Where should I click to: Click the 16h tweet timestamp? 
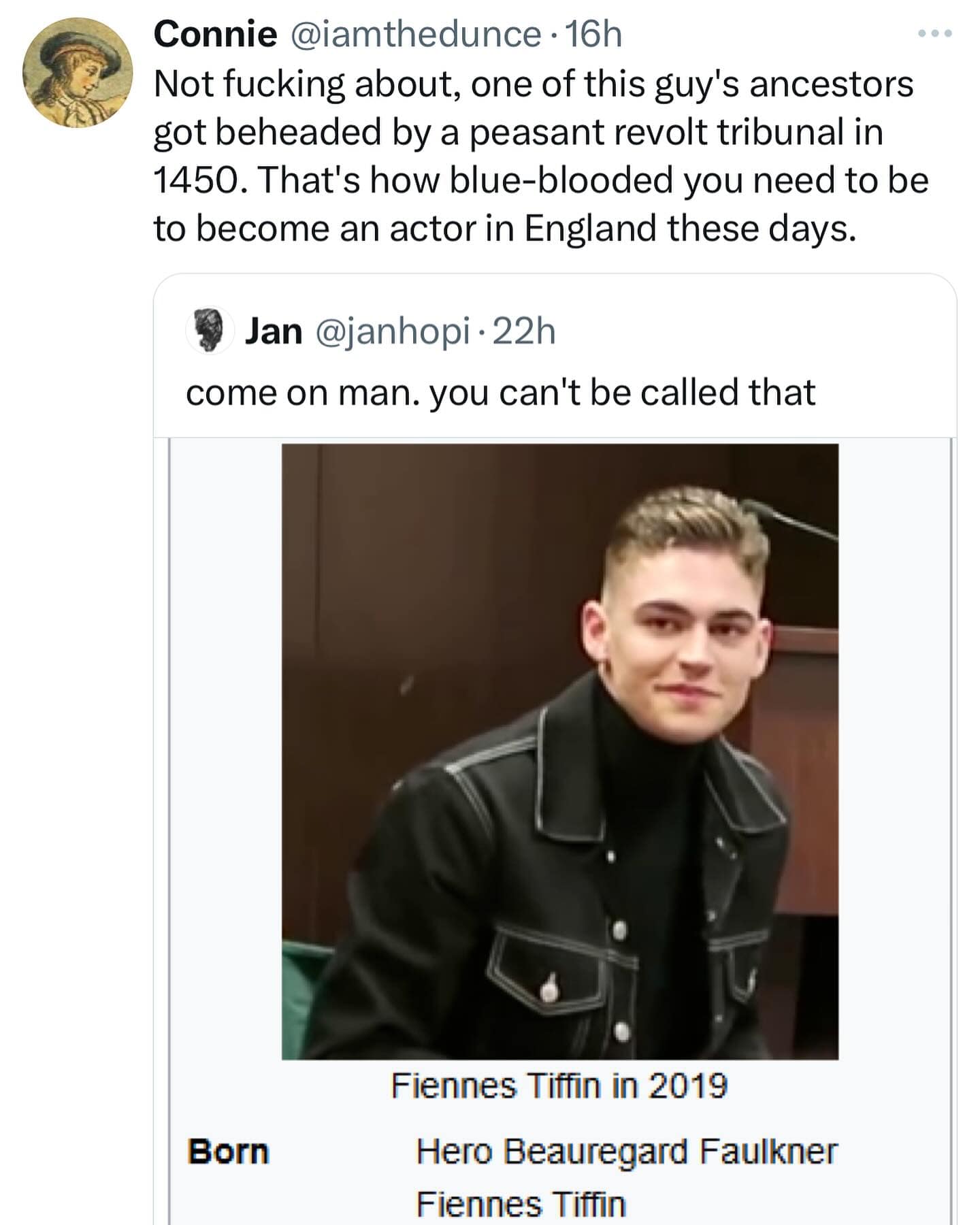click(x=594, y=34)
